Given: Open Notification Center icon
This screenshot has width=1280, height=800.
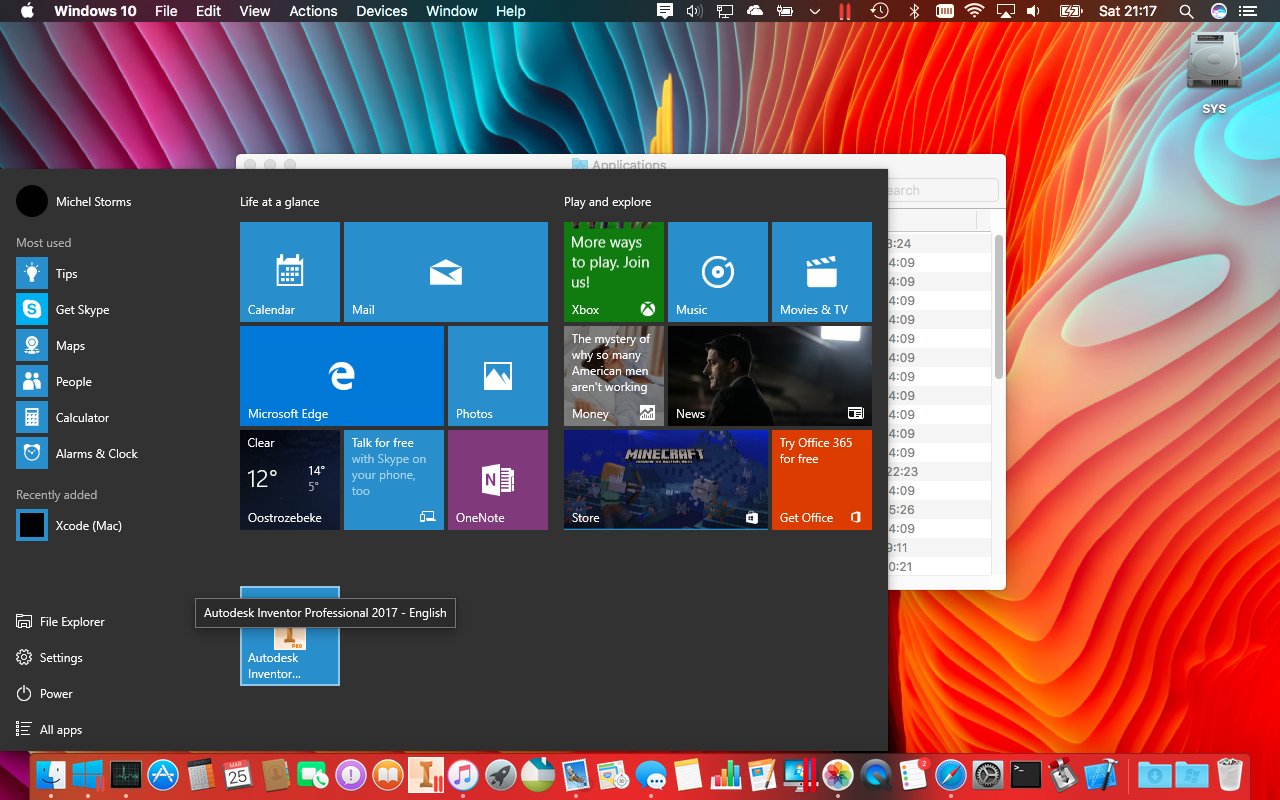Looking at the screenshot, I should (x=1246, y=11).
